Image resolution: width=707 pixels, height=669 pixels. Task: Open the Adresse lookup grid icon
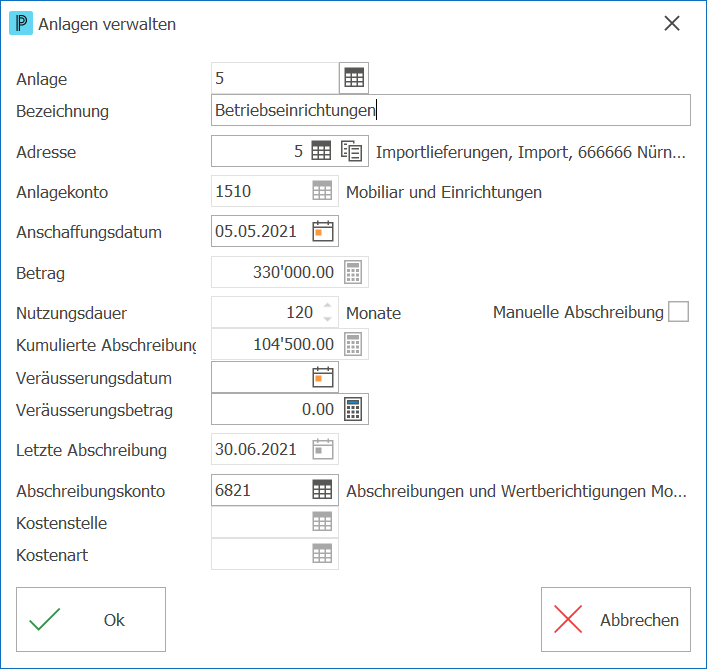[x=321, y=151]
